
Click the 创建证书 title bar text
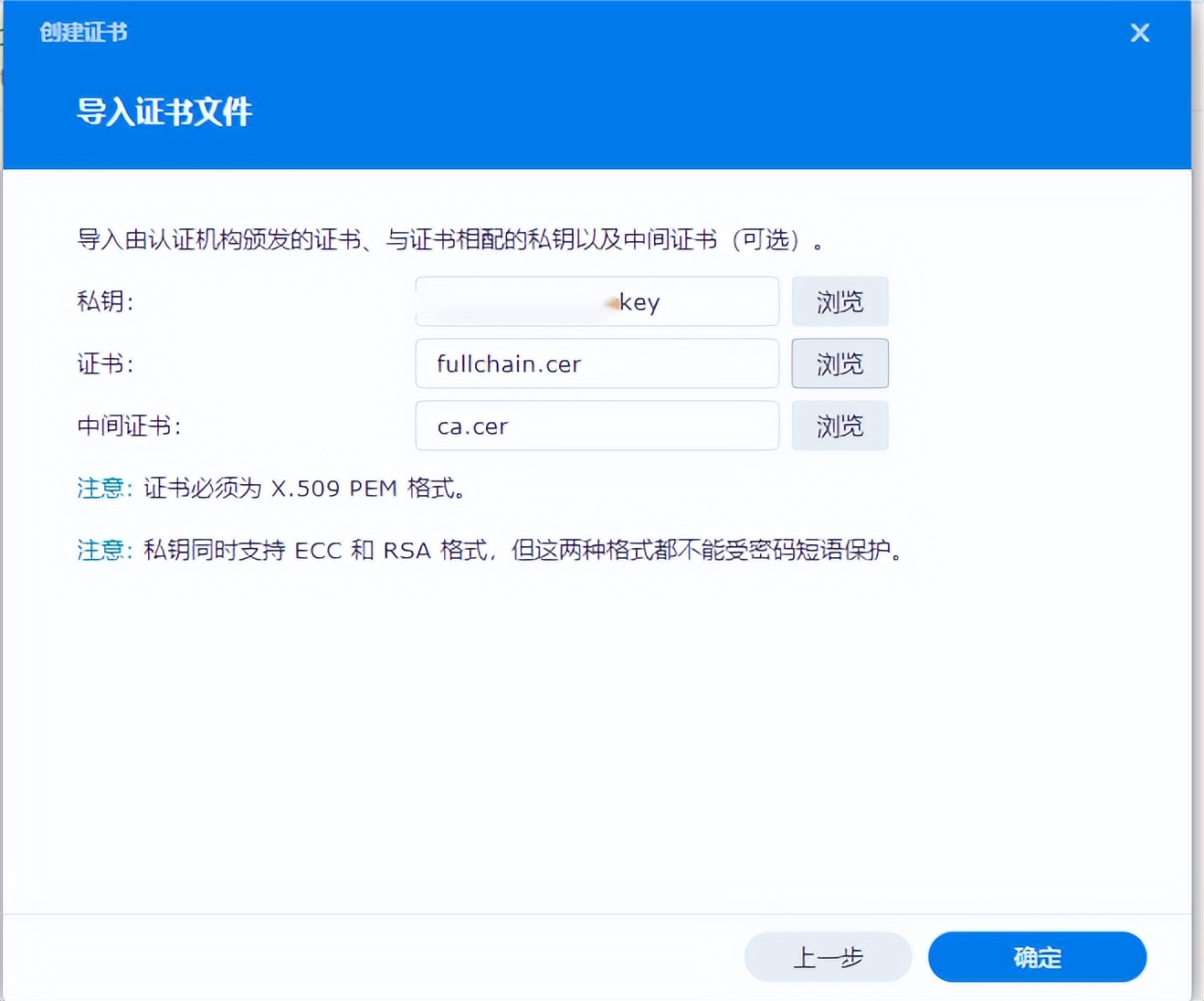point(81,32)
